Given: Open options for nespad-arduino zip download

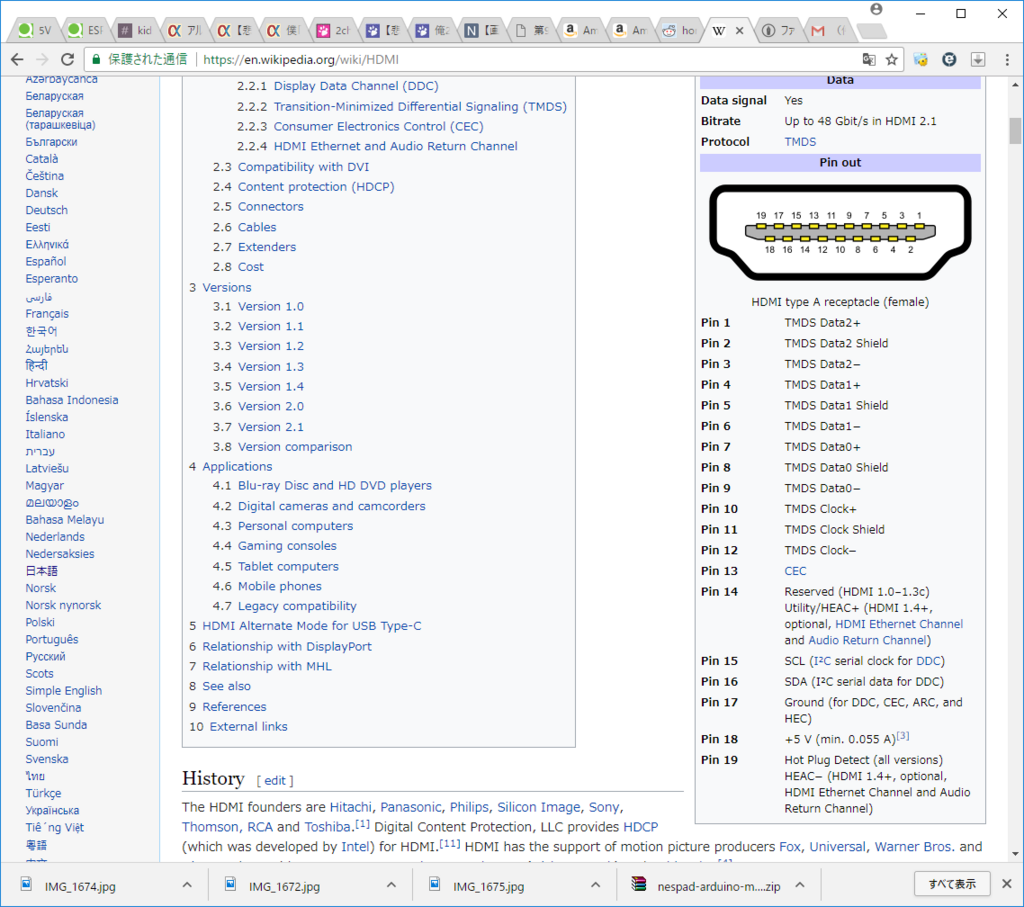Looking at the screenshot, I should [800, 885].
